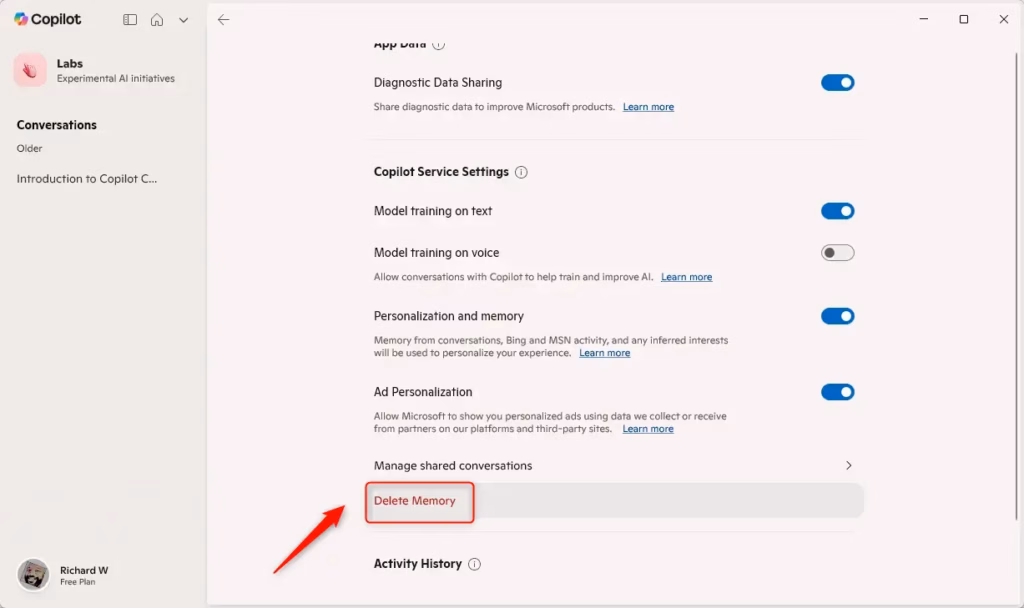This screenshot has height=608, width=1024.
Task: Disable Diagnostic Data Sharing
Action: [x=837, y=82]
